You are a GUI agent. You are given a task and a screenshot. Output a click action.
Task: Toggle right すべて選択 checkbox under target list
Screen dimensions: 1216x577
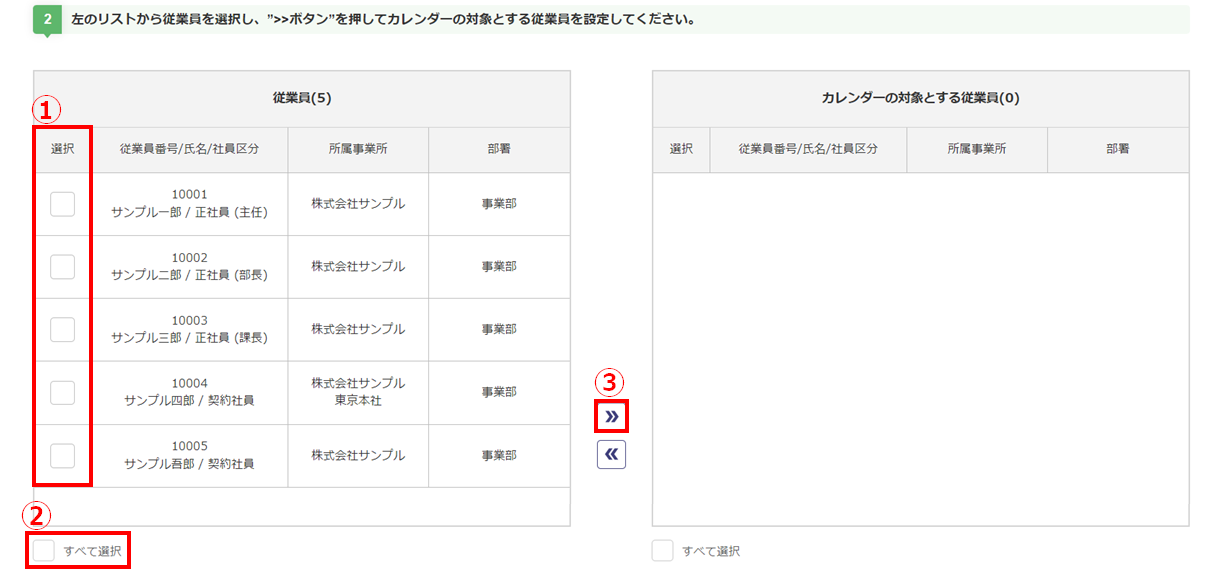click(x=662, y=551)
